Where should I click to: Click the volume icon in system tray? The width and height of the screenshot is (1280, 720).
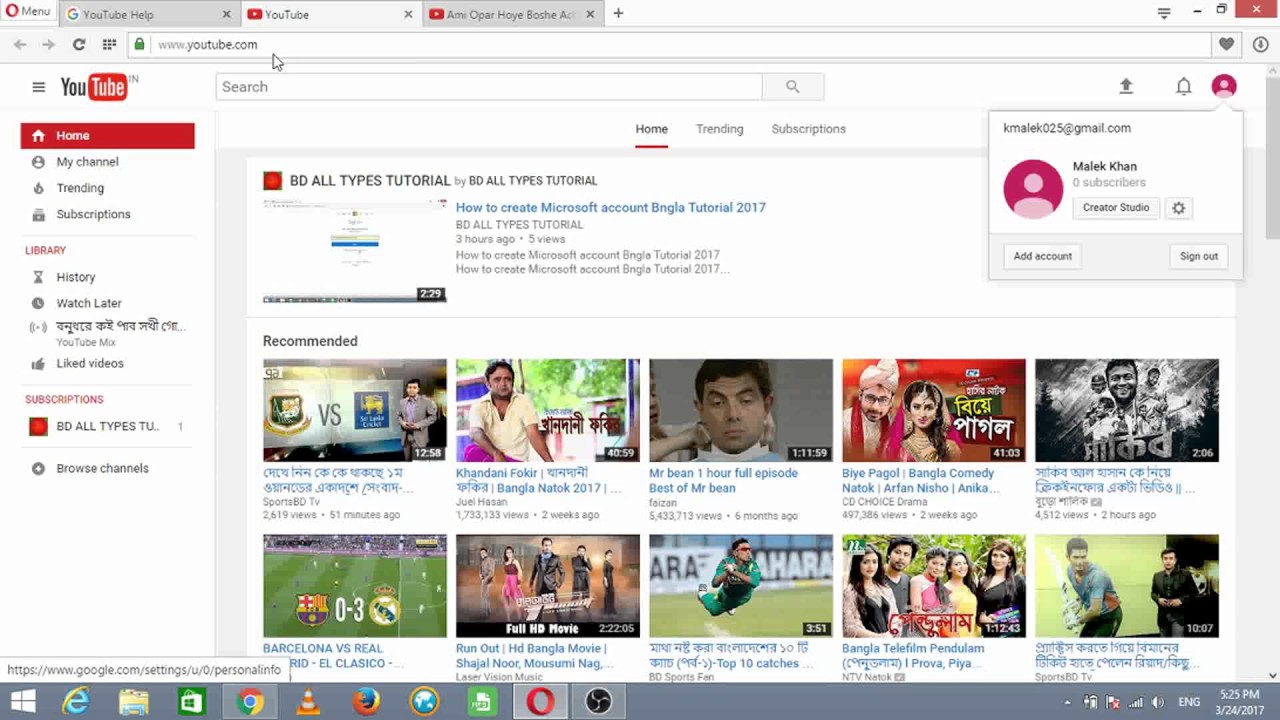(x=1158, y=702)
